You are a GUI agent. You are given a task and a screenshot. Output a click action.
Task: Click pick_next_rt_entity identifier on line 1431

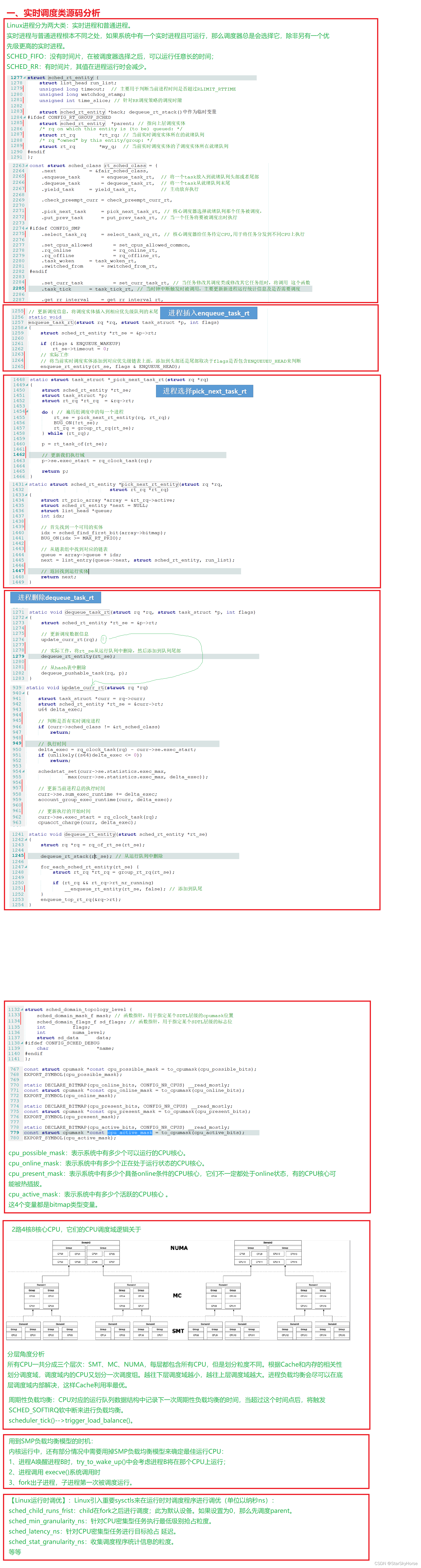click(x=149, y=485)
